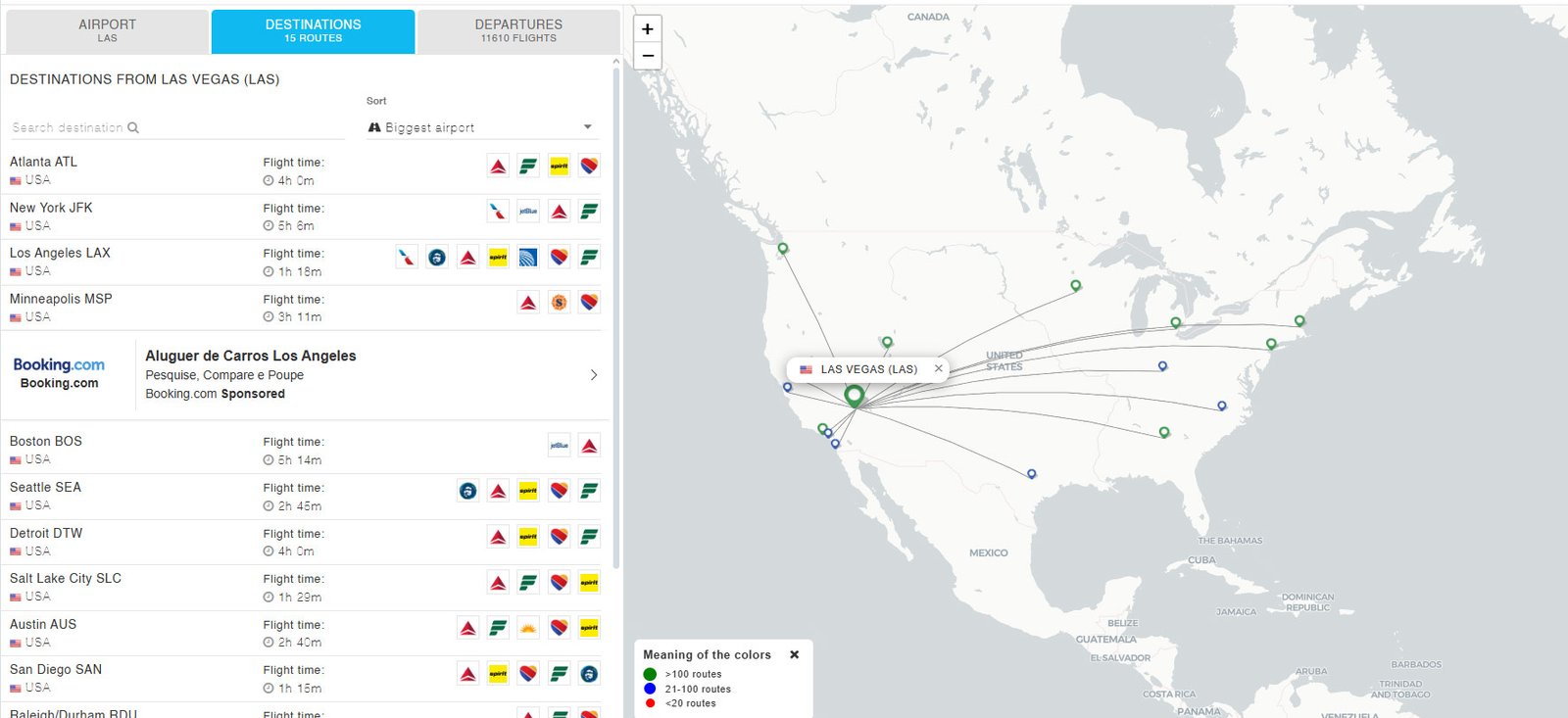This screenshot has width=1568, height=718.
Task: Zoom in on the map
Action: pyautogui.click(x=648, y=29)
